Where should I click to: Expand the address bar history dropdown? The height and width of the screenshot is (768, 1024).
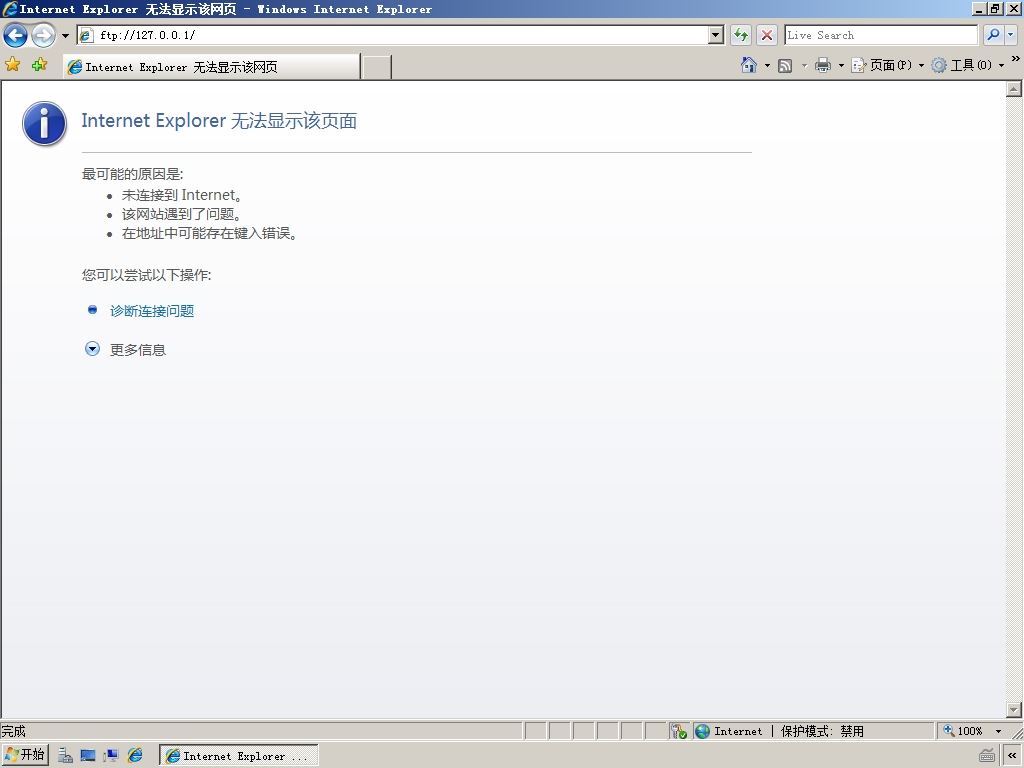(716, 35)
